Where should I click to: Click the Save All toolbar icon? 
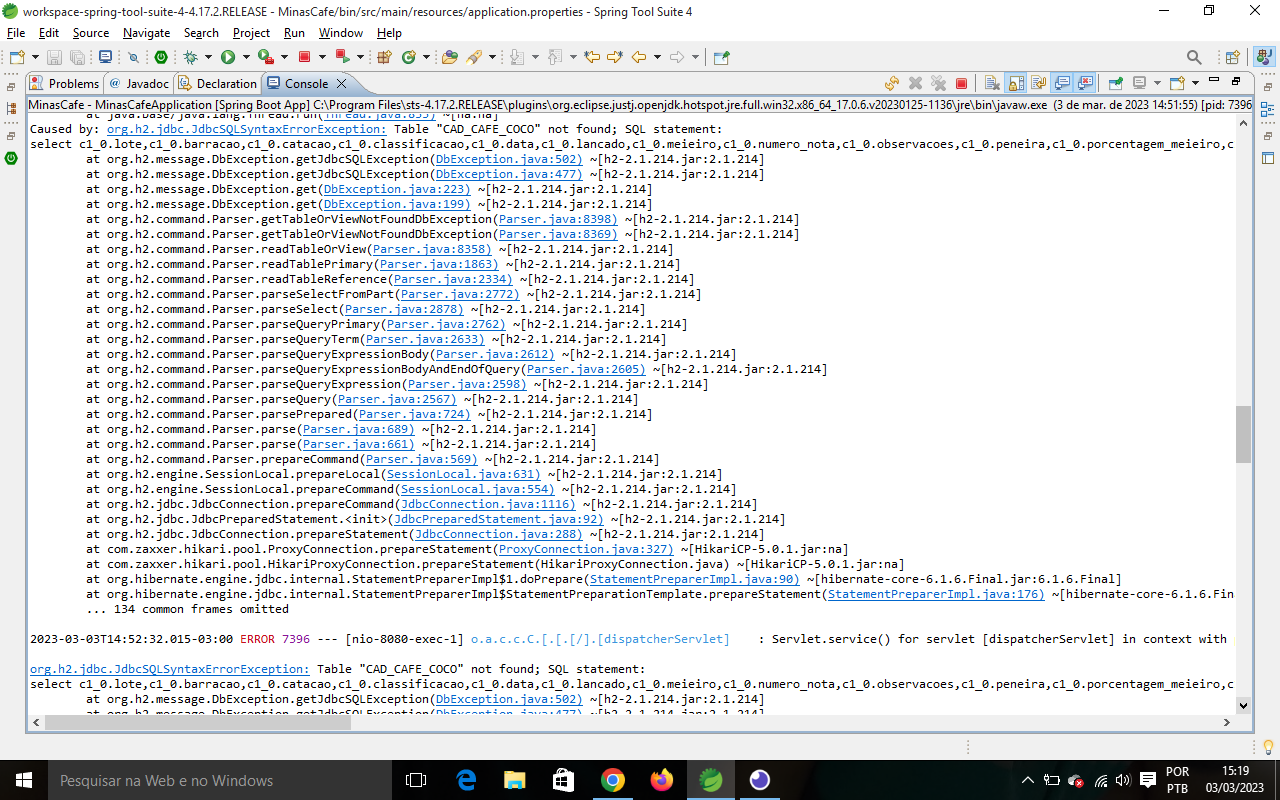77,57
